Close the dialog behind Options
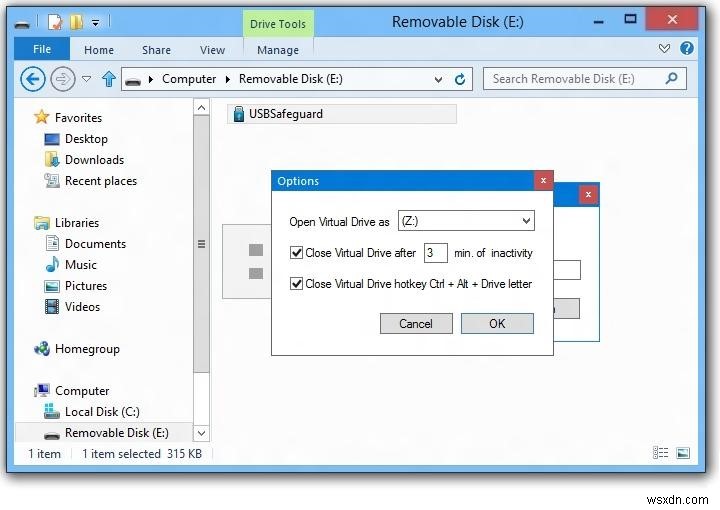 [x=588, y=195]
